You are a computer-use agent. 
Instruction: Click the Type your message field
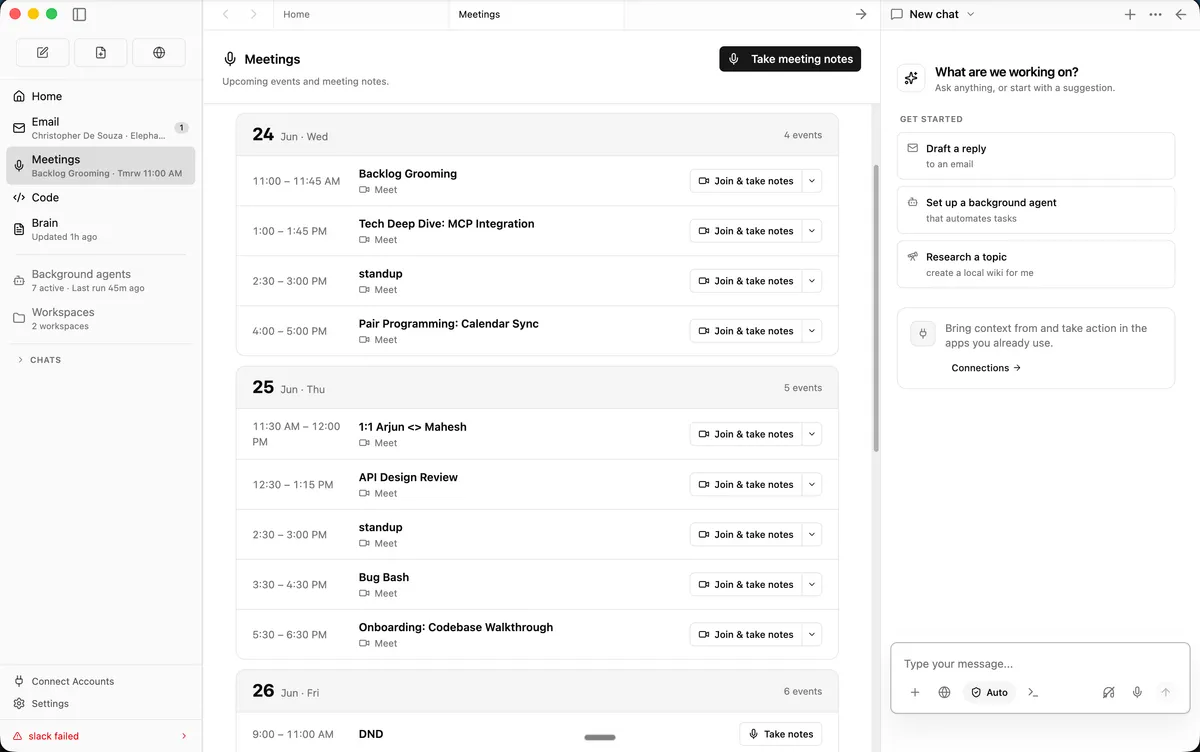[x=1040, y=664]
